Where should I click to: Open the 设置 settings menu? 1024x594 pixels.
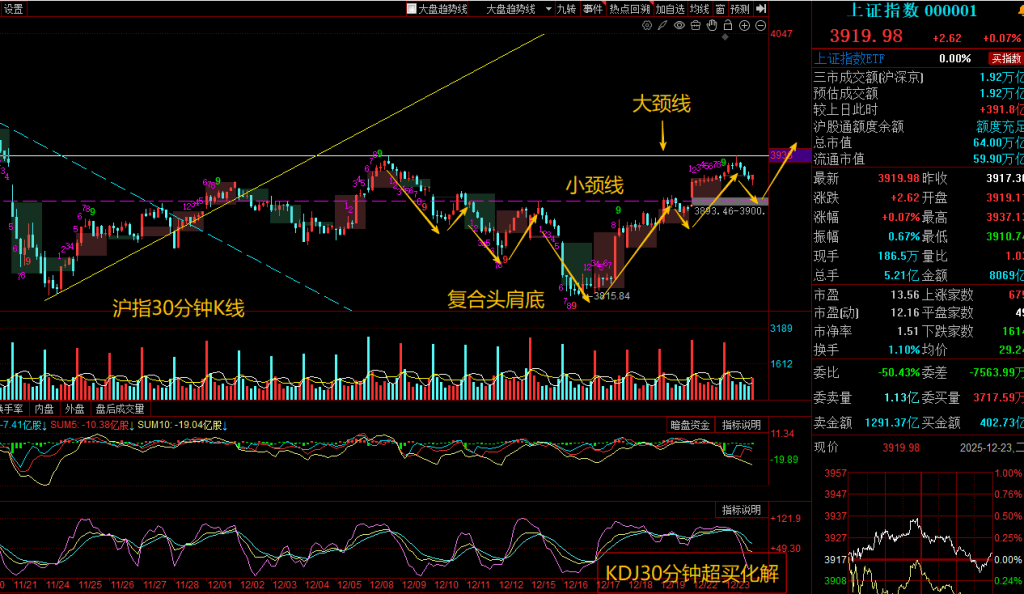pyautogui.click(x=14, y=9)
